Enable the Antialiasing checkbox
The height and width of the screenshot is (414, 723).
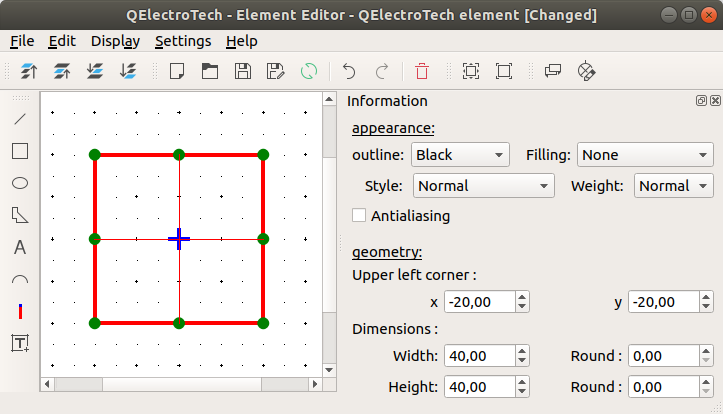click(359, 215)
